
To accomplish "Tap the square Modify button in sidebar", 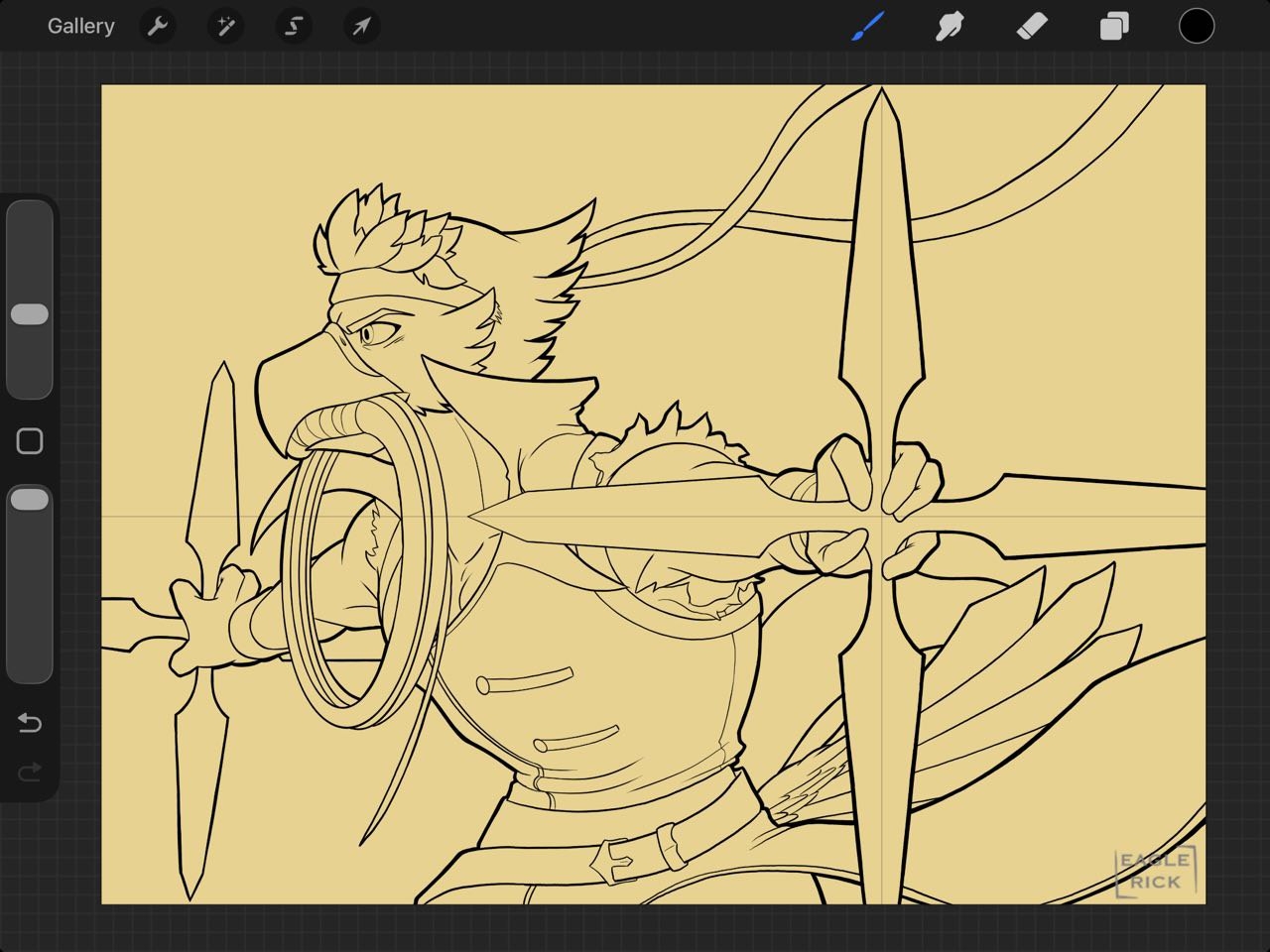I will pos(30,441).
